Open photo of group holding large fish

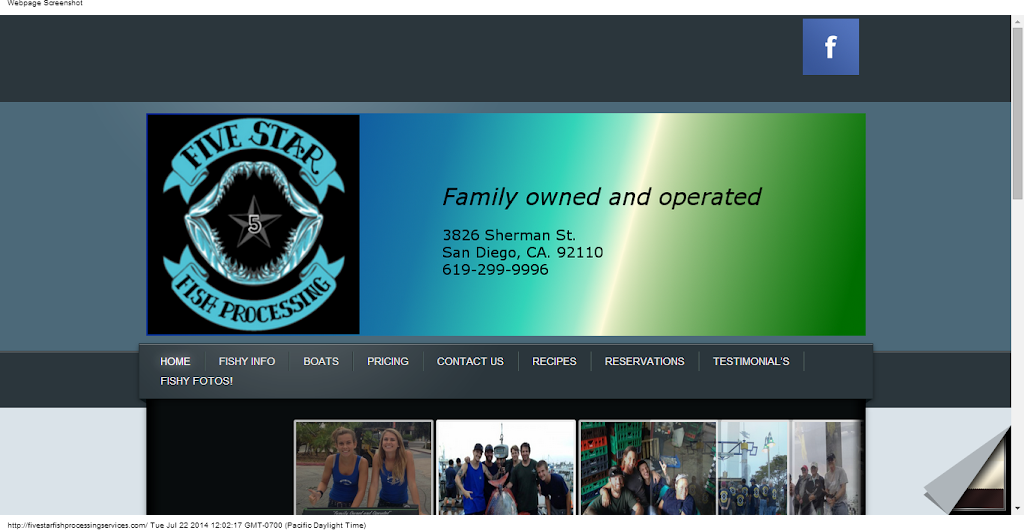tap(505, 467)
